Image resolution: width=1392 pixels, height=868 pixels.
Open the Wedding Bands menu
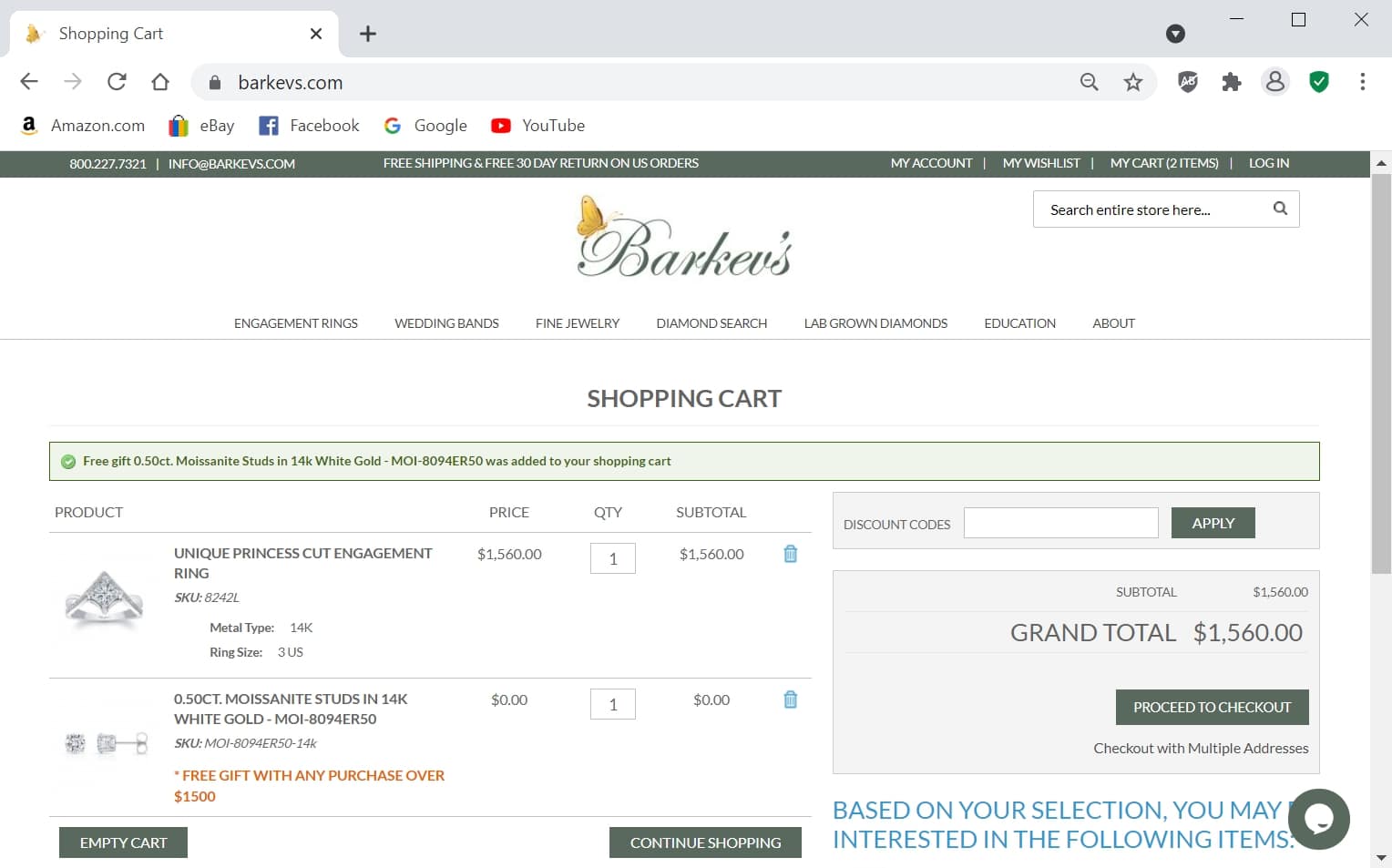tap(446, 323)
